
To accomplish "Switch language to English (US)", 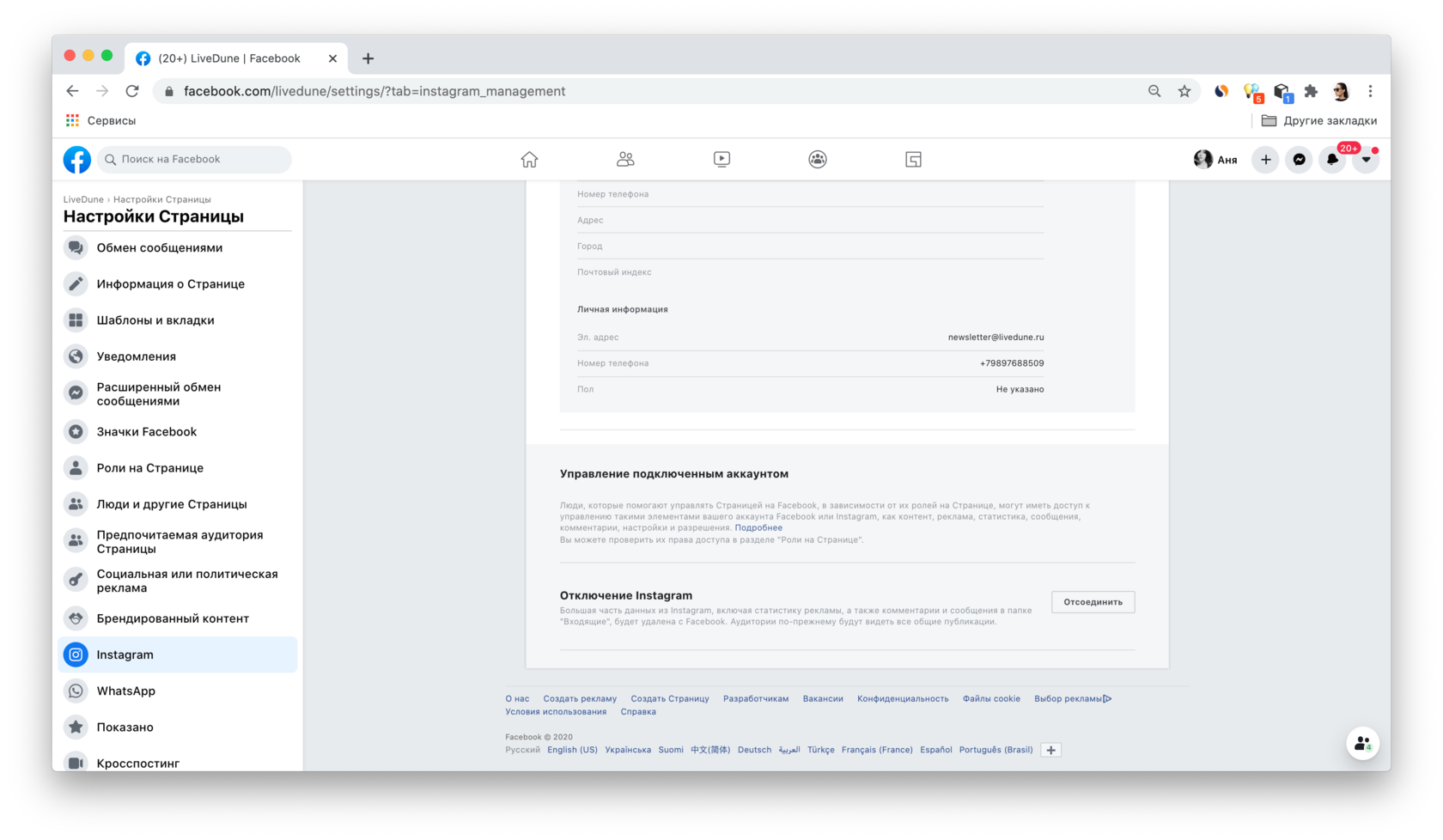I will [x=572, y=750].
